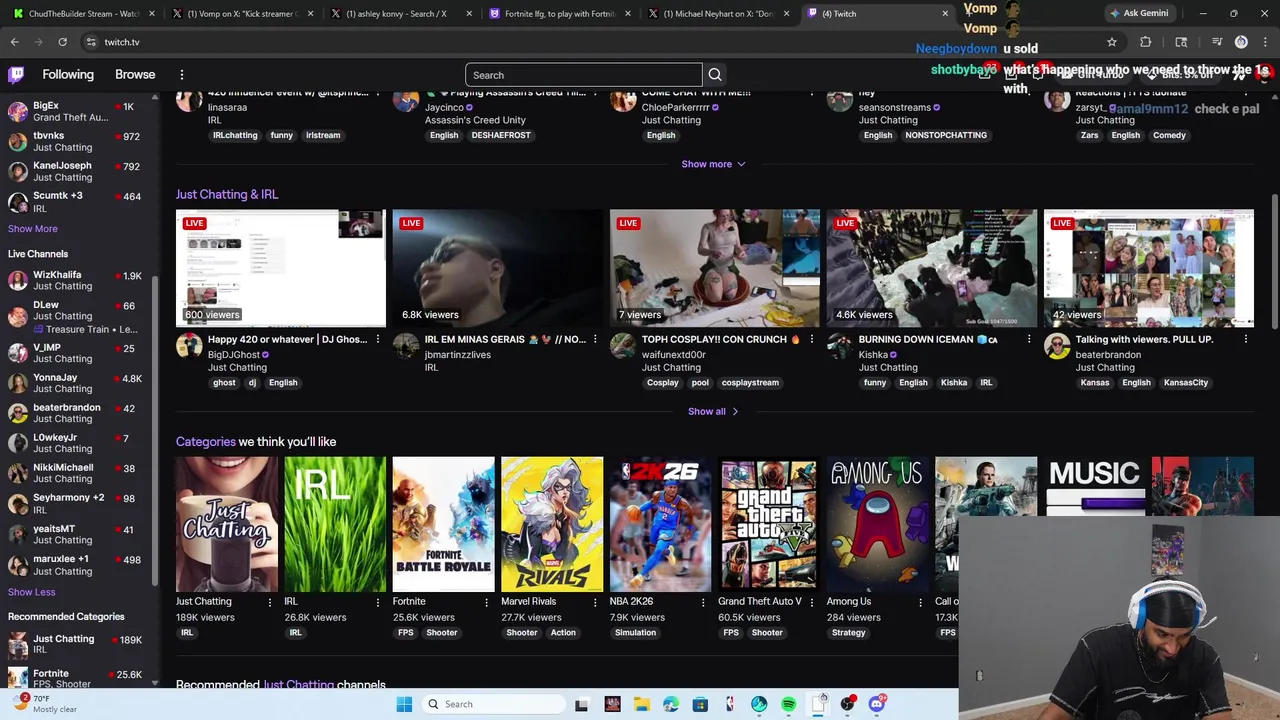The width and height of the screenshot is (1280, 720).
Task: Select NikkiMichaell in the sidebar
Action: [75, 473]
